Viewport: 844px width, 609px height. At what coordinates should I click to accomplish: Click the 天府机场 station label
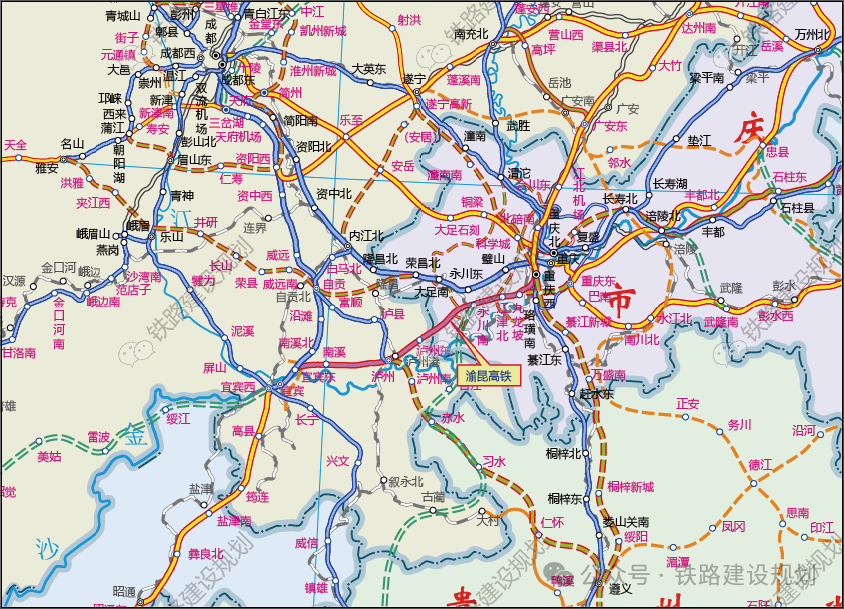[235, 136]
